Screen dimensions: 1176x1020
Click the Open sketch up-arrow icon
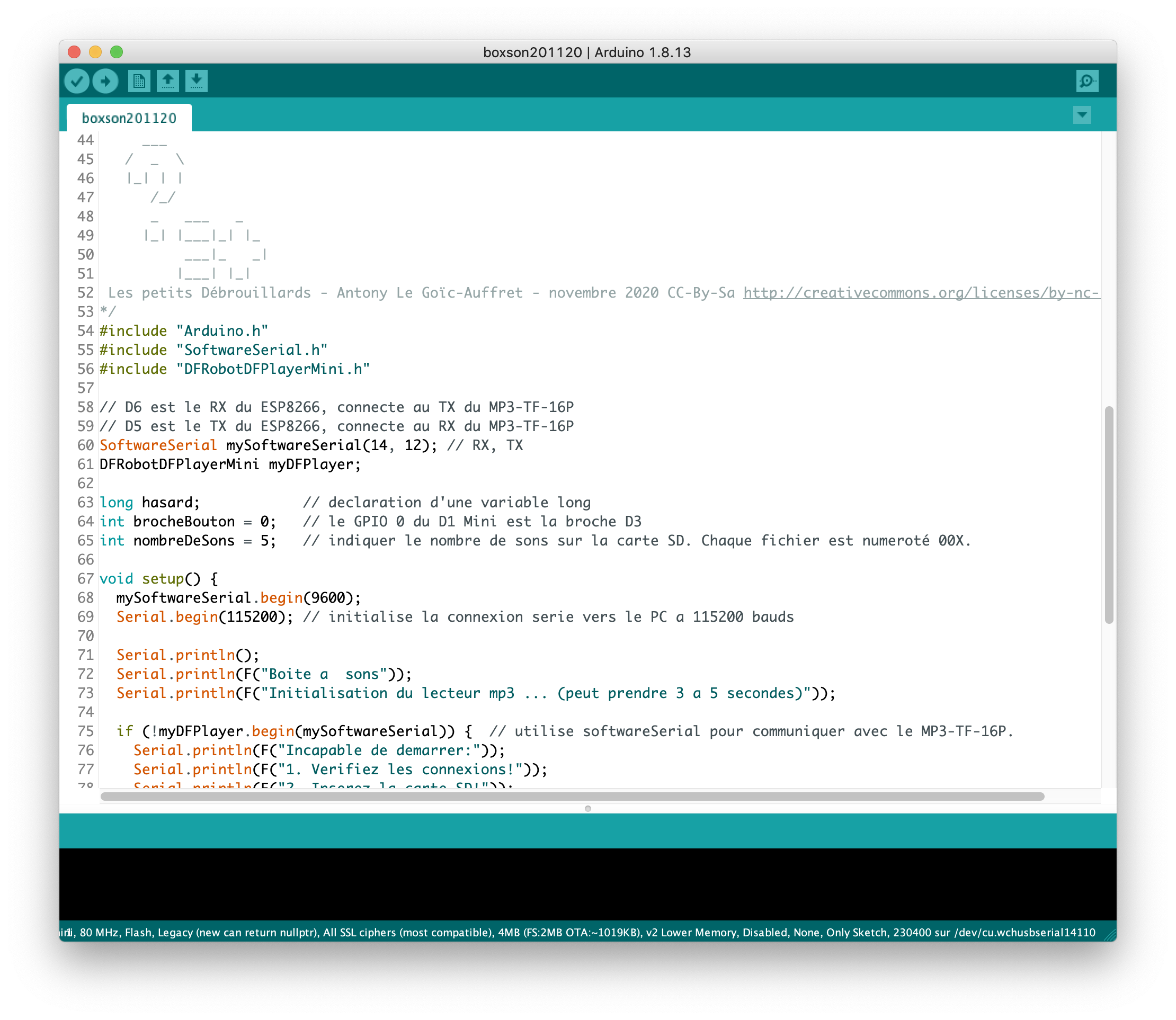click(x=167, y=81)
